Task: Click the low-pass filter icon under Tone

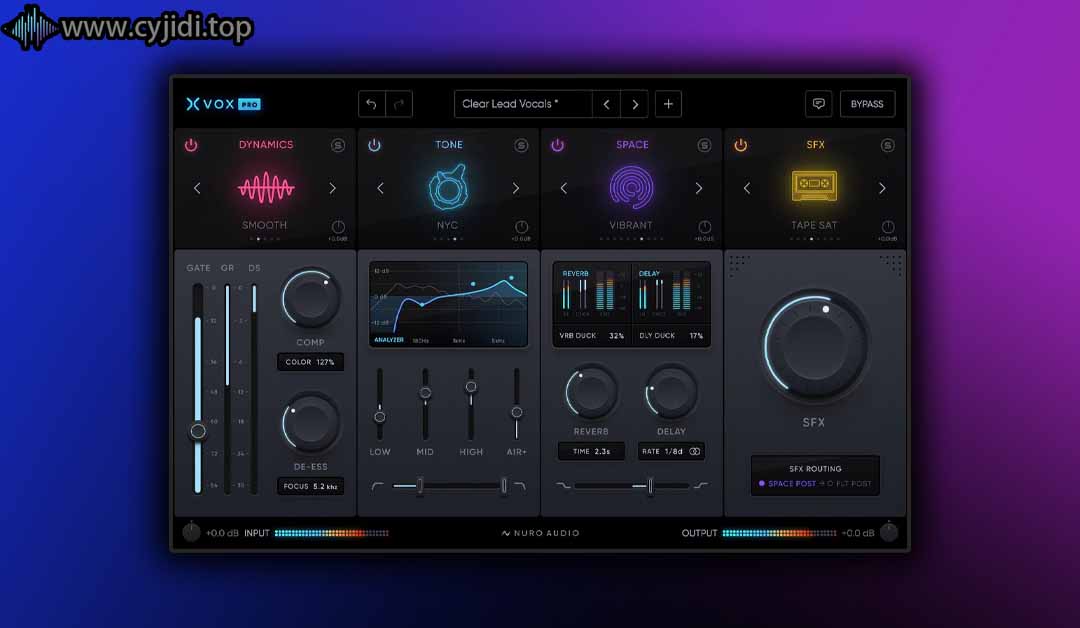Action: click(x=519, y=486)
